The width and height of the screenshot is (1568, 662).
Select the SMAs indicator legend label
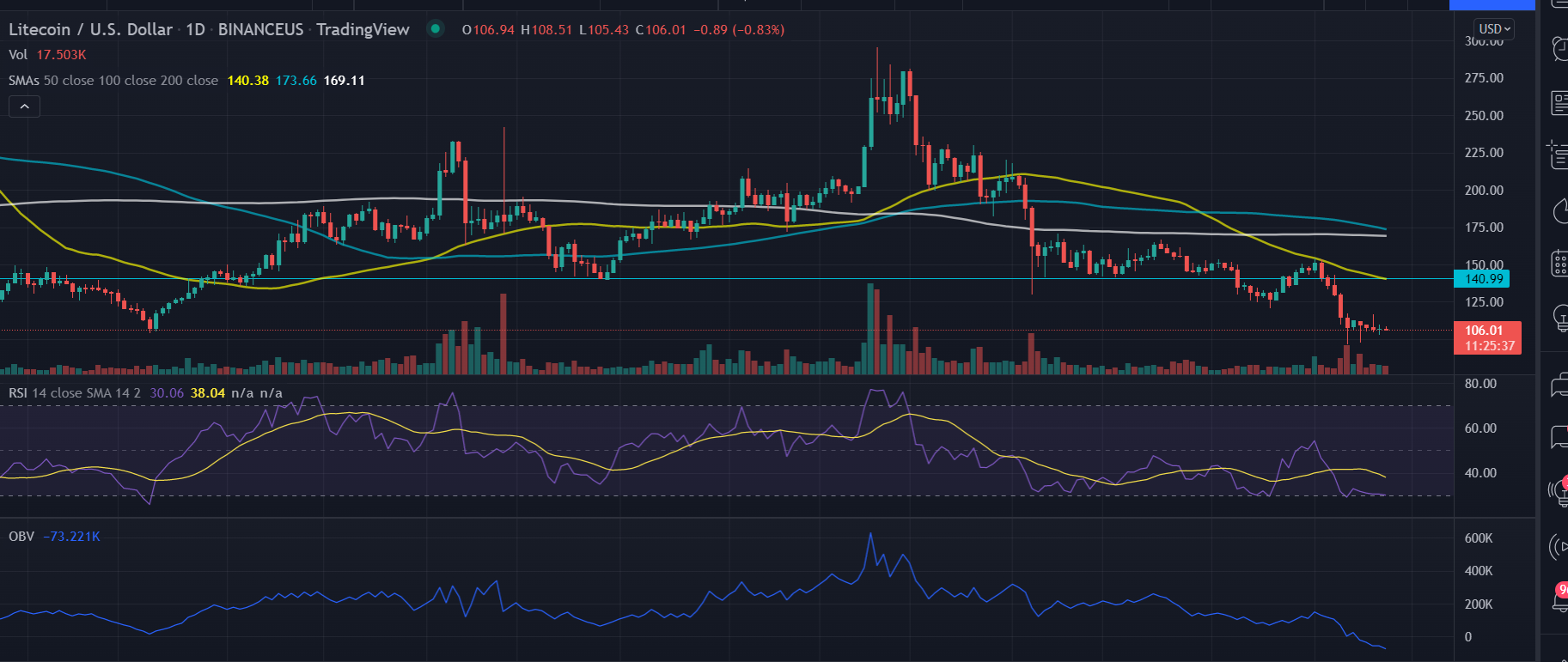point(24,81)
